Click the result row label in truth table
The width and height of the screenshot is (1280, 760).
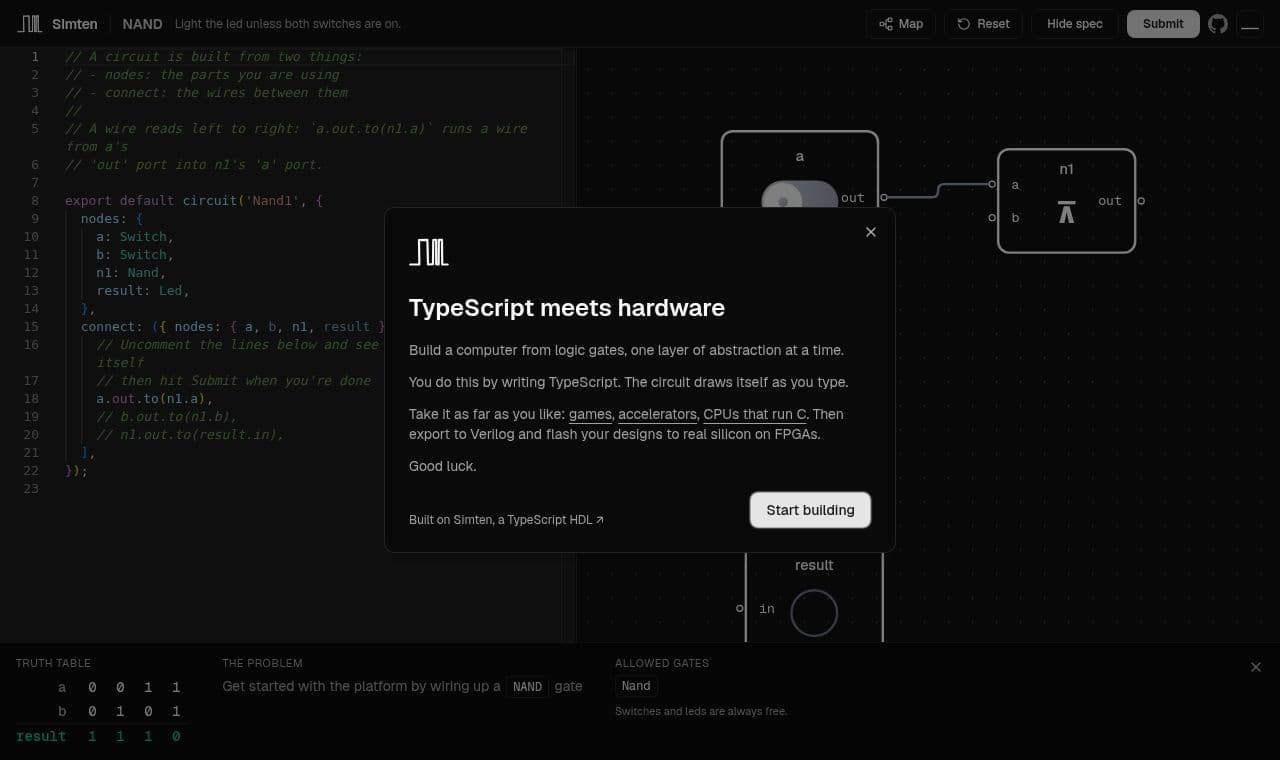41,736
